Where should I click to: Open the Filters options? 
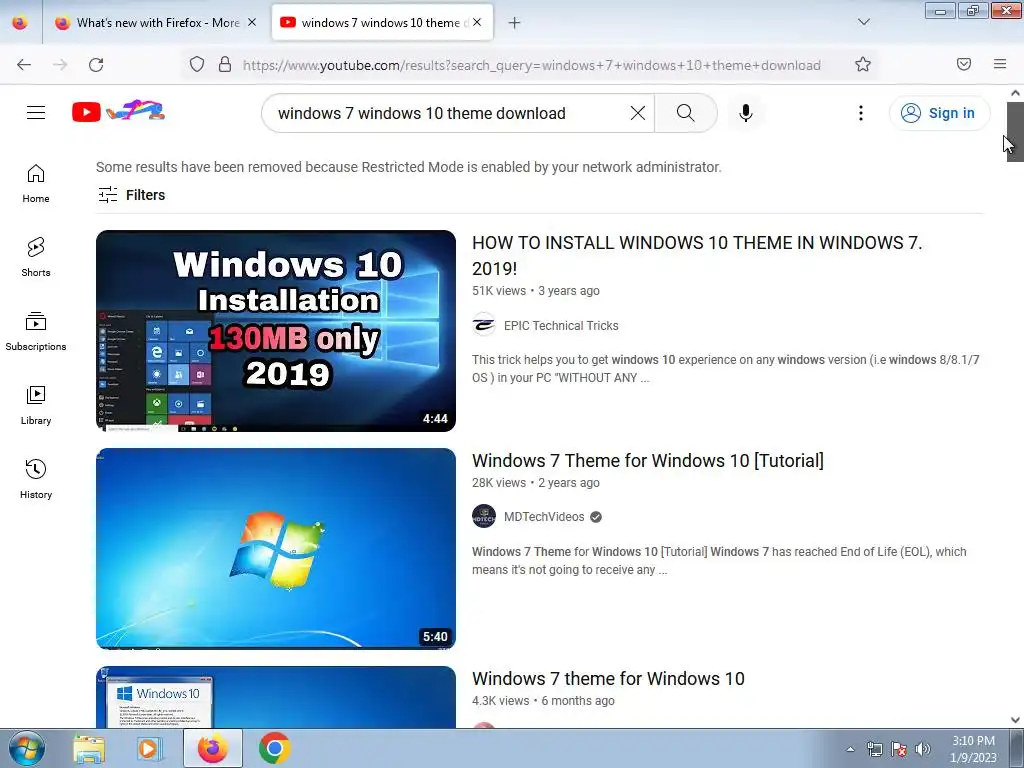tap(131, 195)
